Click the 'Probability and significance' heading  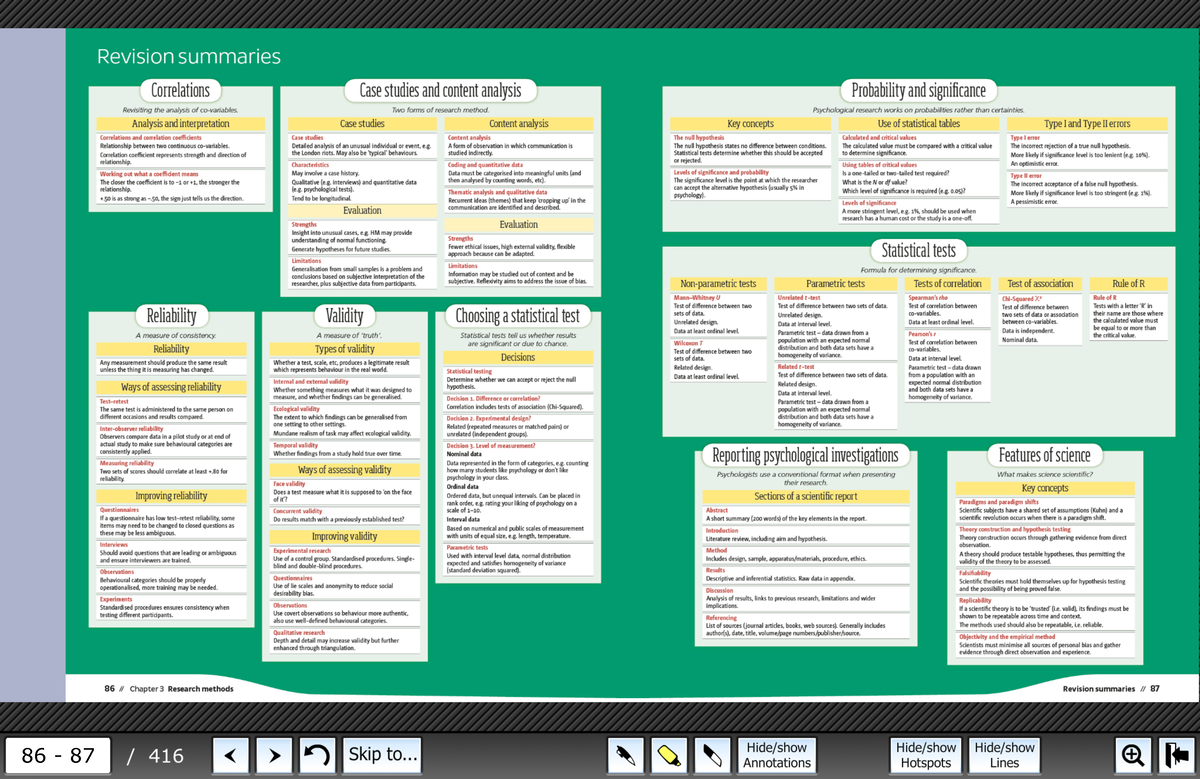coord(918,91)
